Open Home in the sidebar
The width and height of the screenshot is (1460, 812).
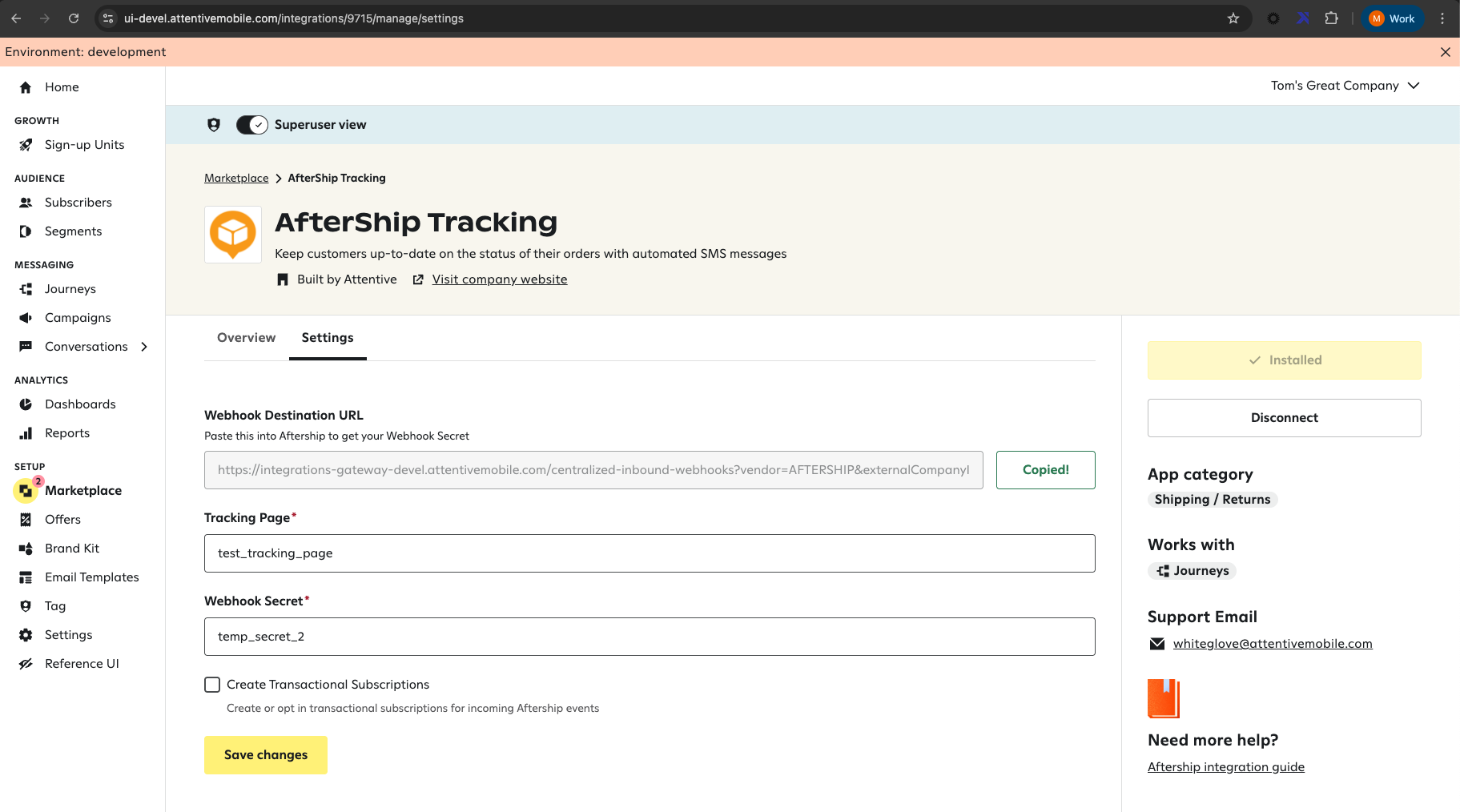[62, 87]
